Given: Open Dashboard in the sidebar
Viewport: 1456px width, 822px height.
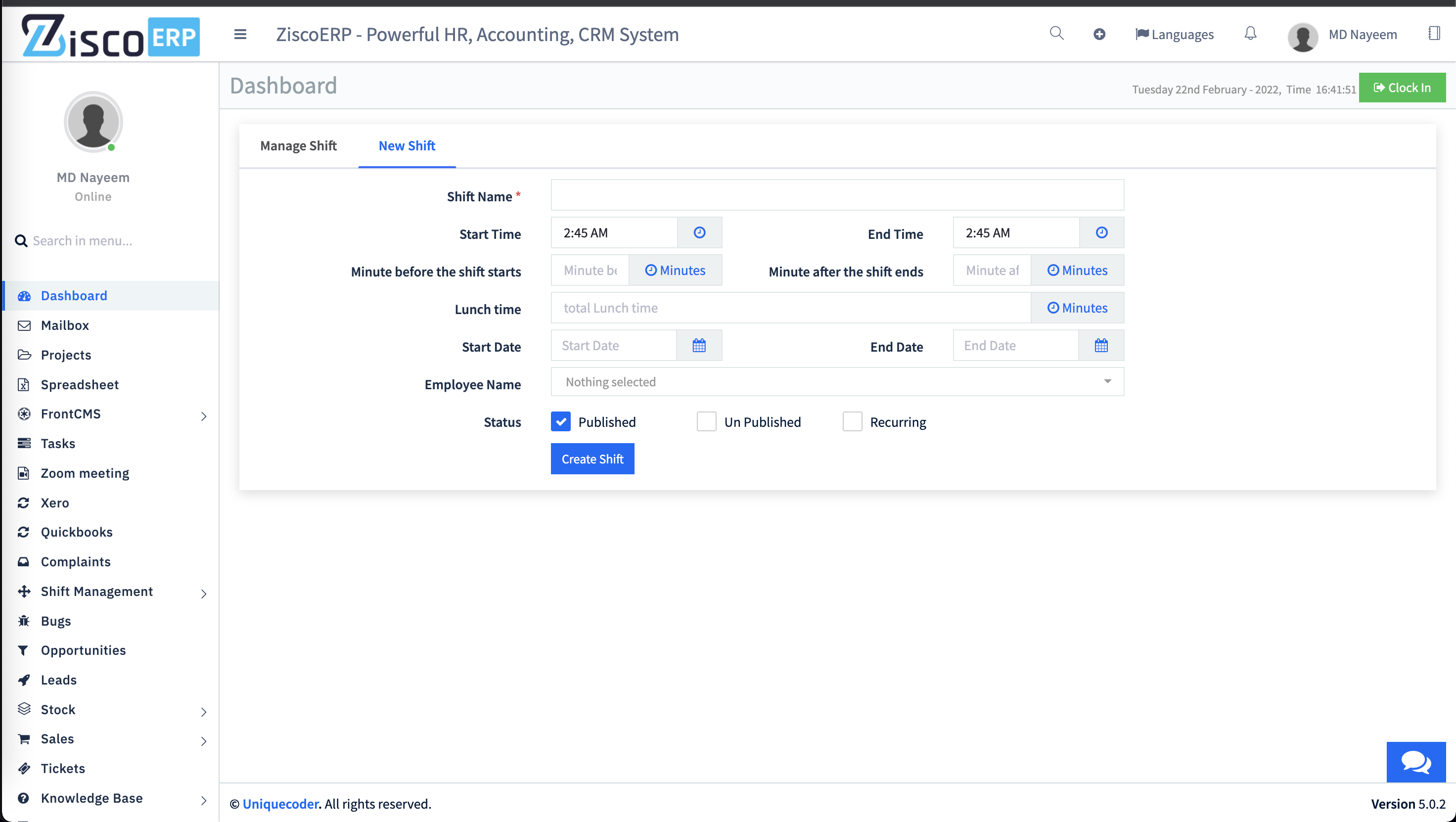Looking at the screenshot, I should point(111,296).
